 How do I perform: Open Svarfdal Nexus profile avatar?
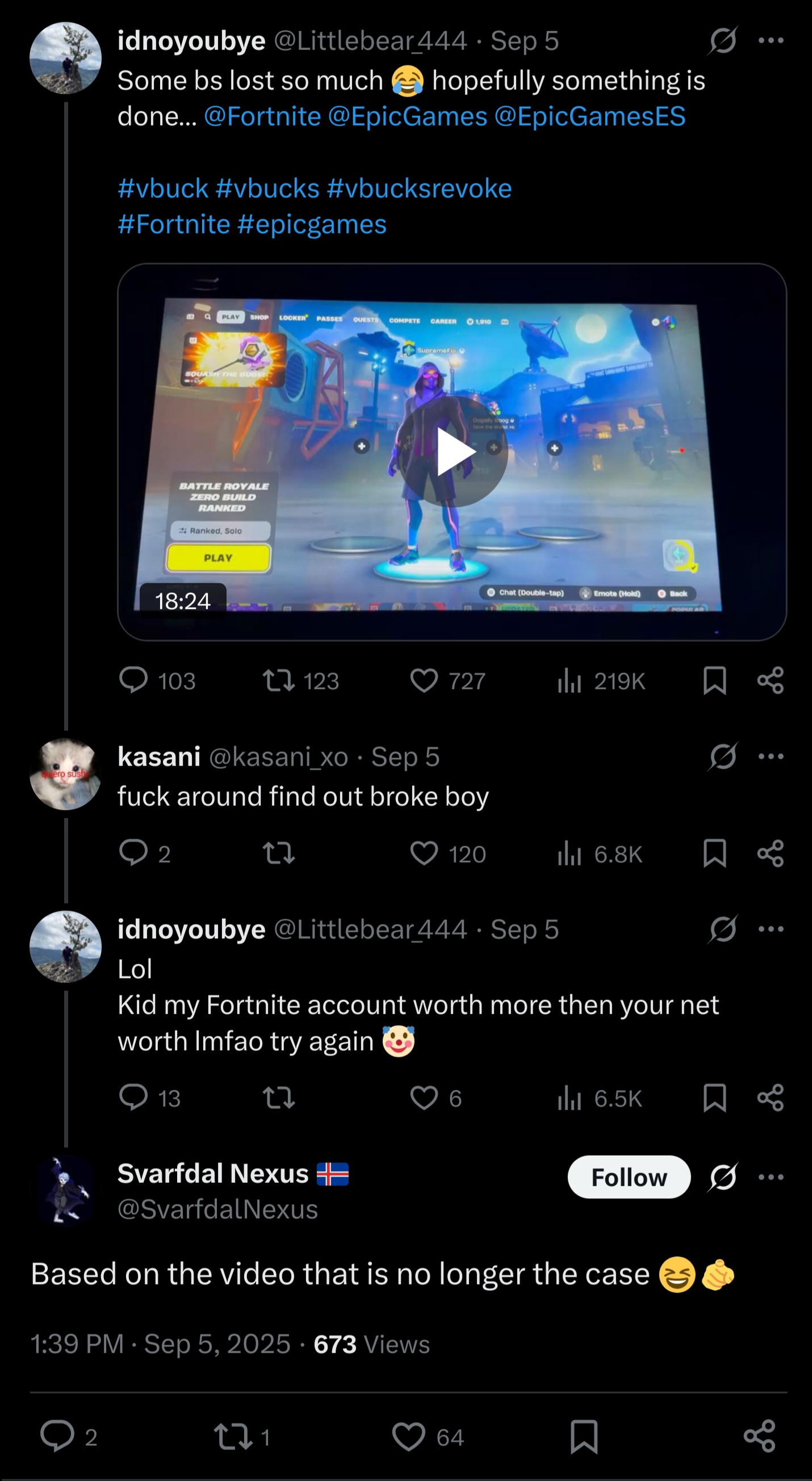click(x=65, y=1191)
